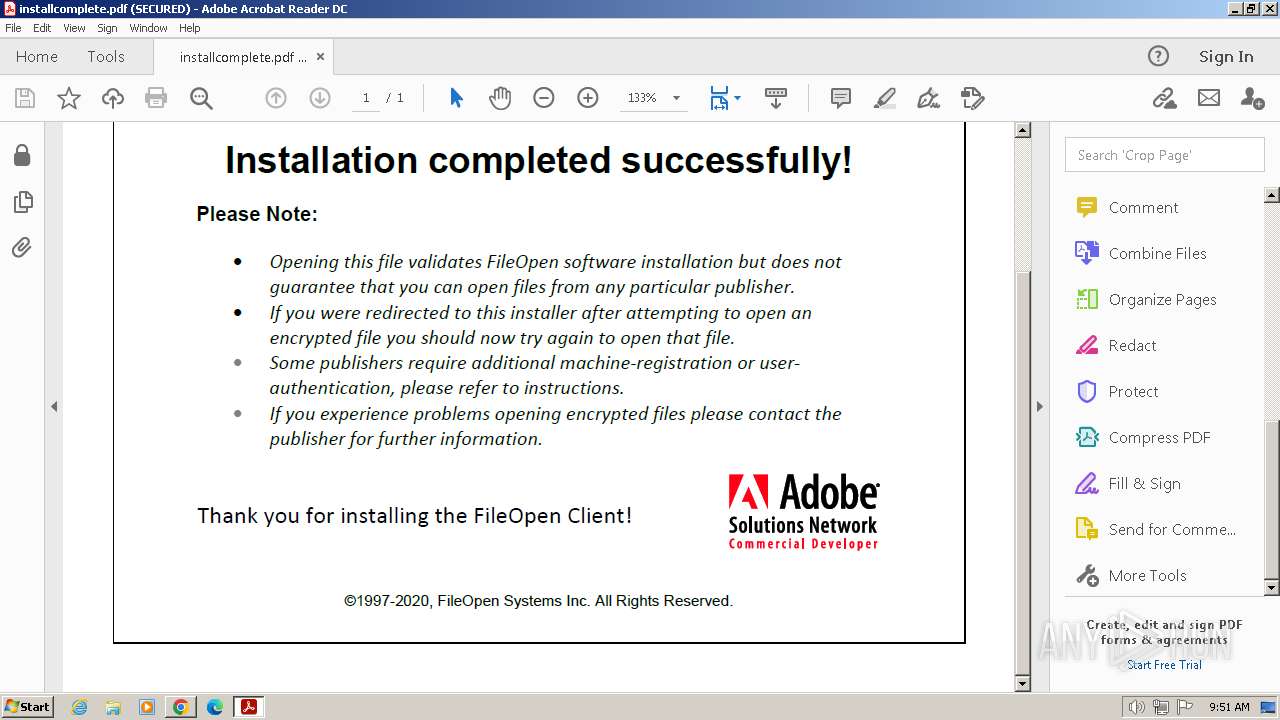This screenshot has height=720, width=1280.
Task: Show the page thumbnails panel
Action: 22,202
